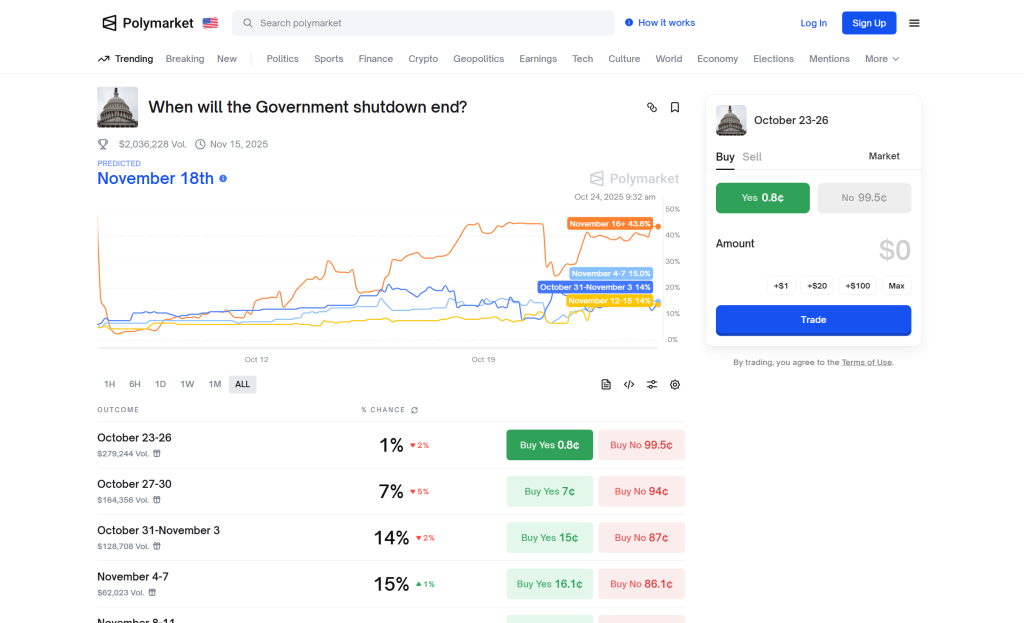Choose the No 99.5¢ option in trade panel
1024x623 pixels.
864,198
